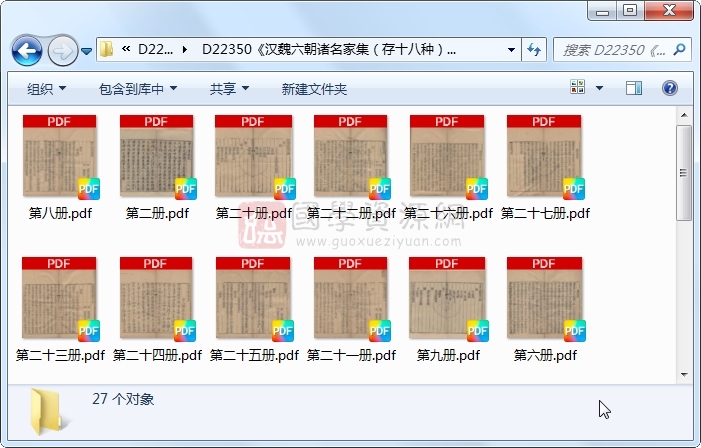Toggle the preview pane icon

tap(633, 88)
